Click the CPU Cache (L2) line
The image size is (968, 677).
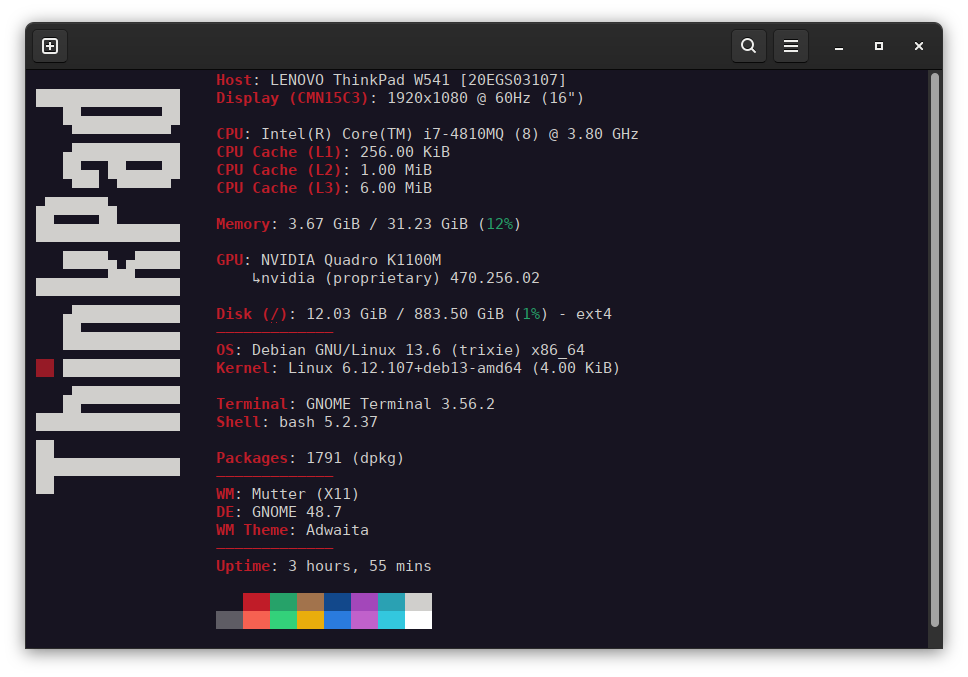click(x=323, y=170)
